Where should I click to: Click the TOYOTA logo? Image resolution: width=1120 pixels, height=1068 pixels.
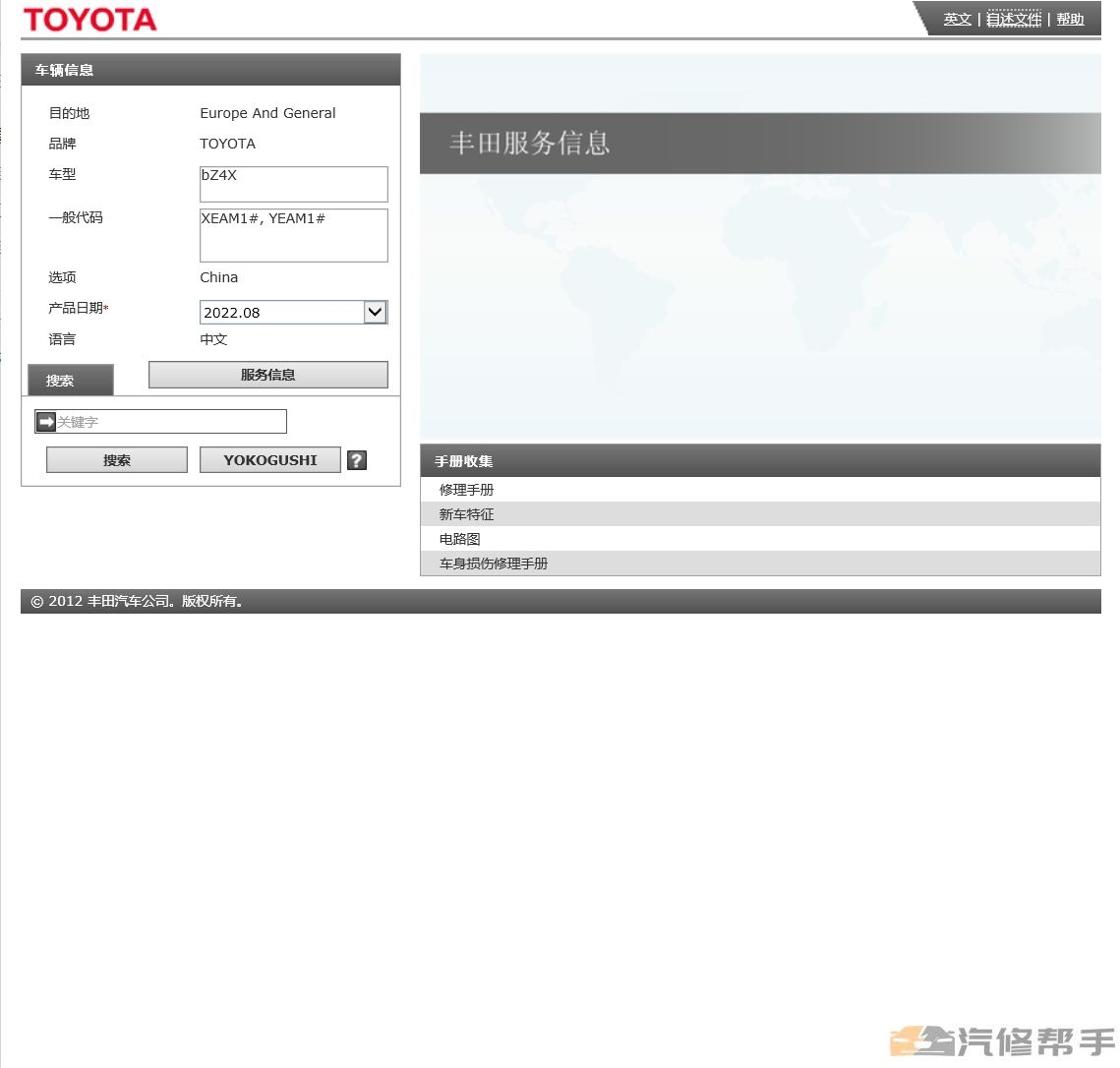(x=90, y=20)
